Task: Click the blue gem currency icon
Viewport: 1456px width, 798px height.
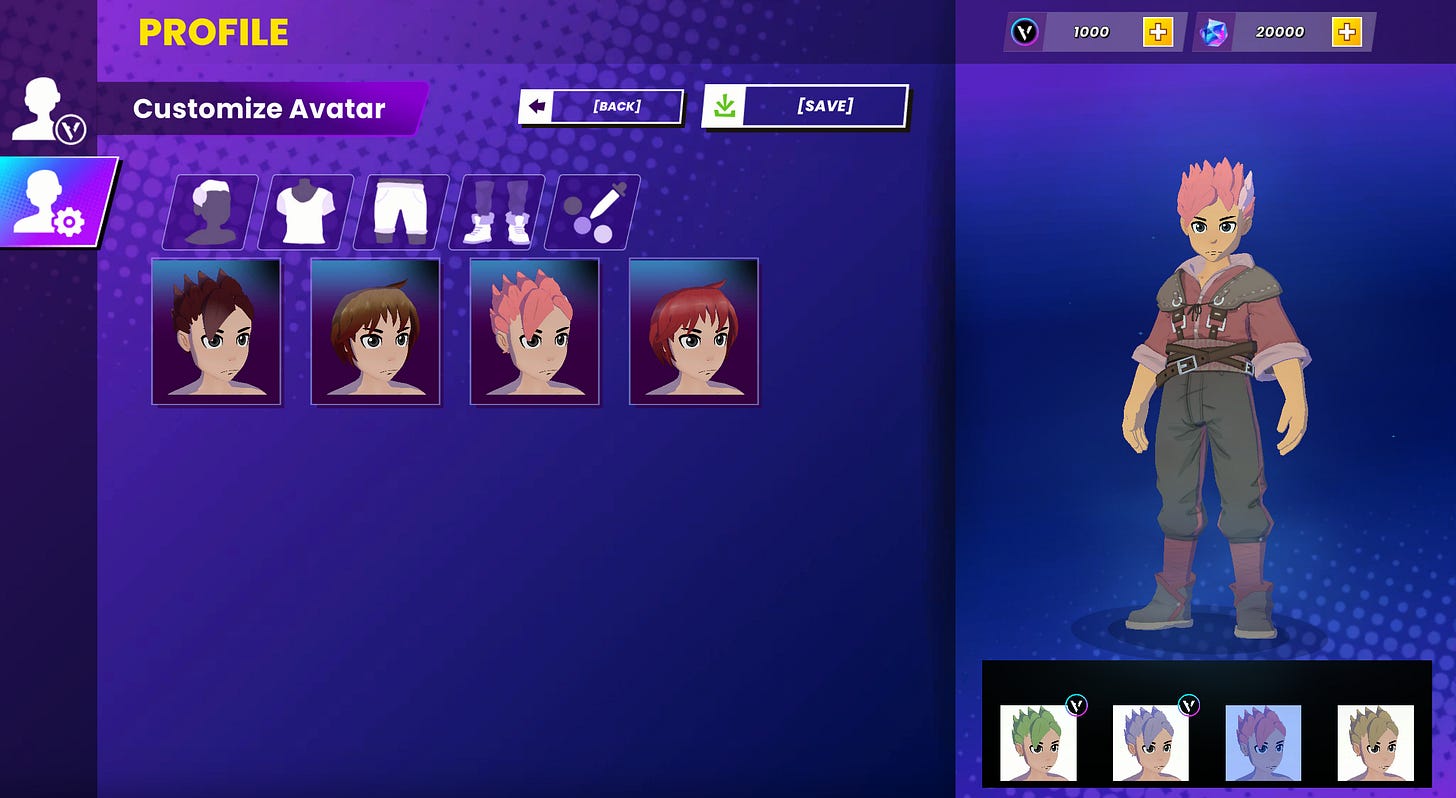Action: 1213,32
